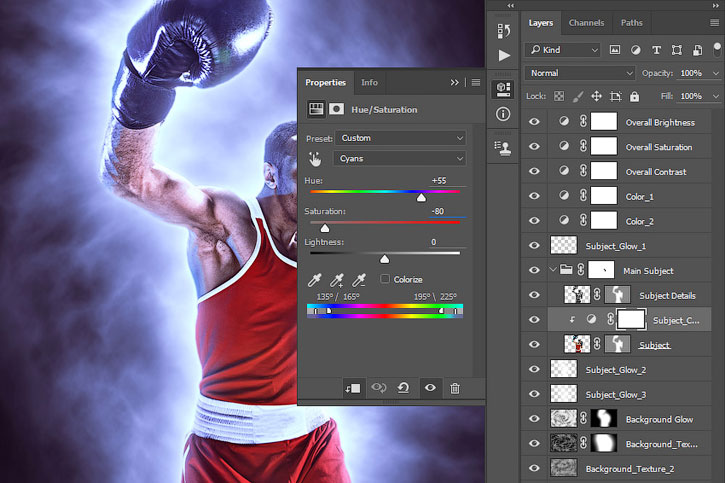Click the Saturation slider handle

click(x=325, y=228)
